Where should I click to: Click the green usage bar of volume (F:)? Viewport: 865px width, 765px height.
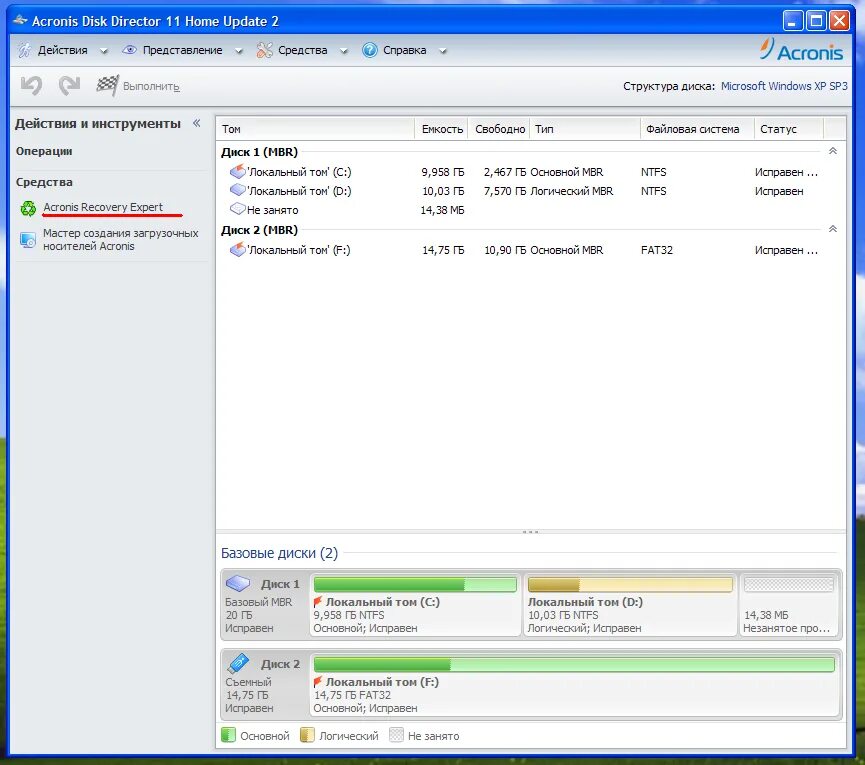[x=574, y=664]
